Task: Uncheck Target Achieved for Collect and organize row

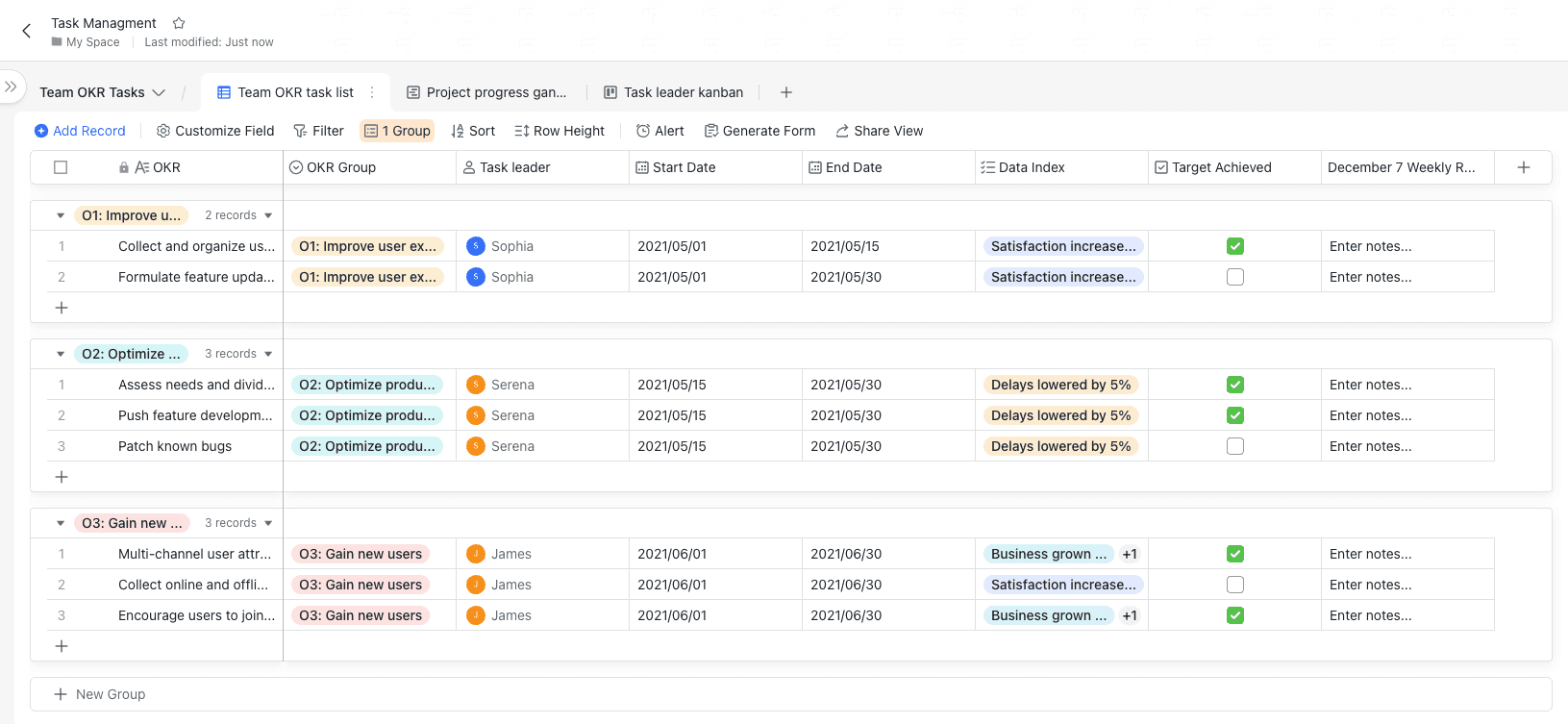Action: (1235, 246)
